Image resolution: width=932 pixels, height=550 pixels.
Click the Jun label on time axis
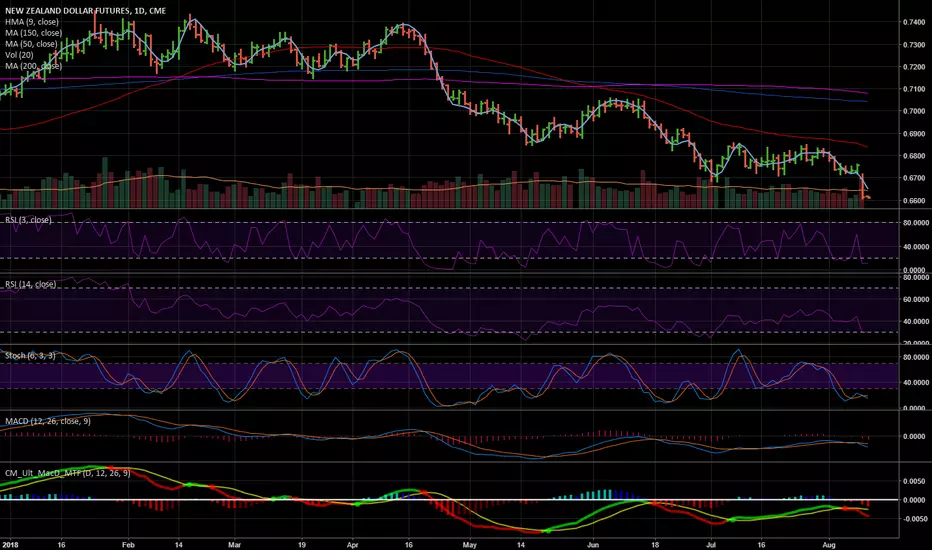593,545
